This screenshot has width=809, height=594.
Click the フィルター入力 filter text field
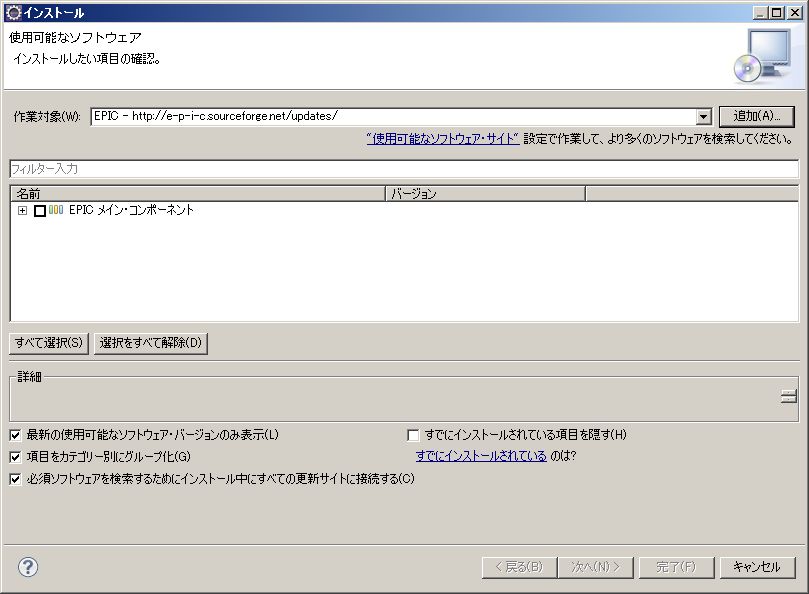click(404, 169)
